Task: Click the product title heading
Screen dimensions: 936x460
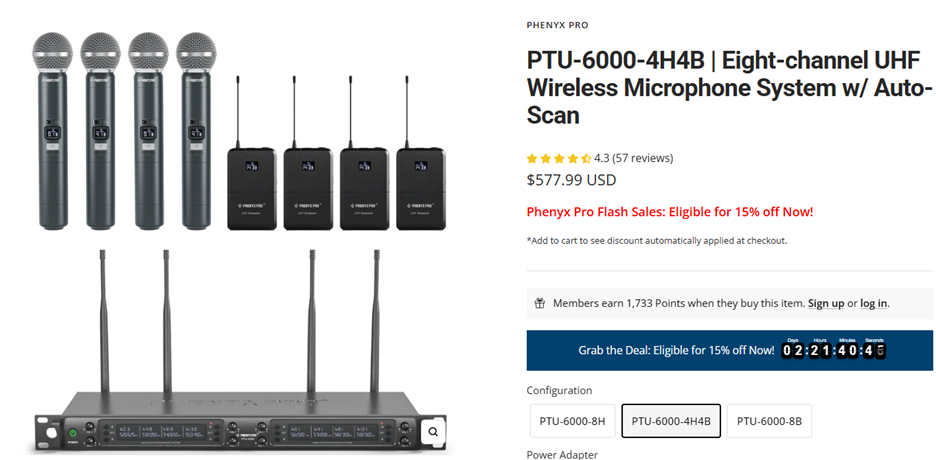Action: pyautogui.click(x=729, y=87)
